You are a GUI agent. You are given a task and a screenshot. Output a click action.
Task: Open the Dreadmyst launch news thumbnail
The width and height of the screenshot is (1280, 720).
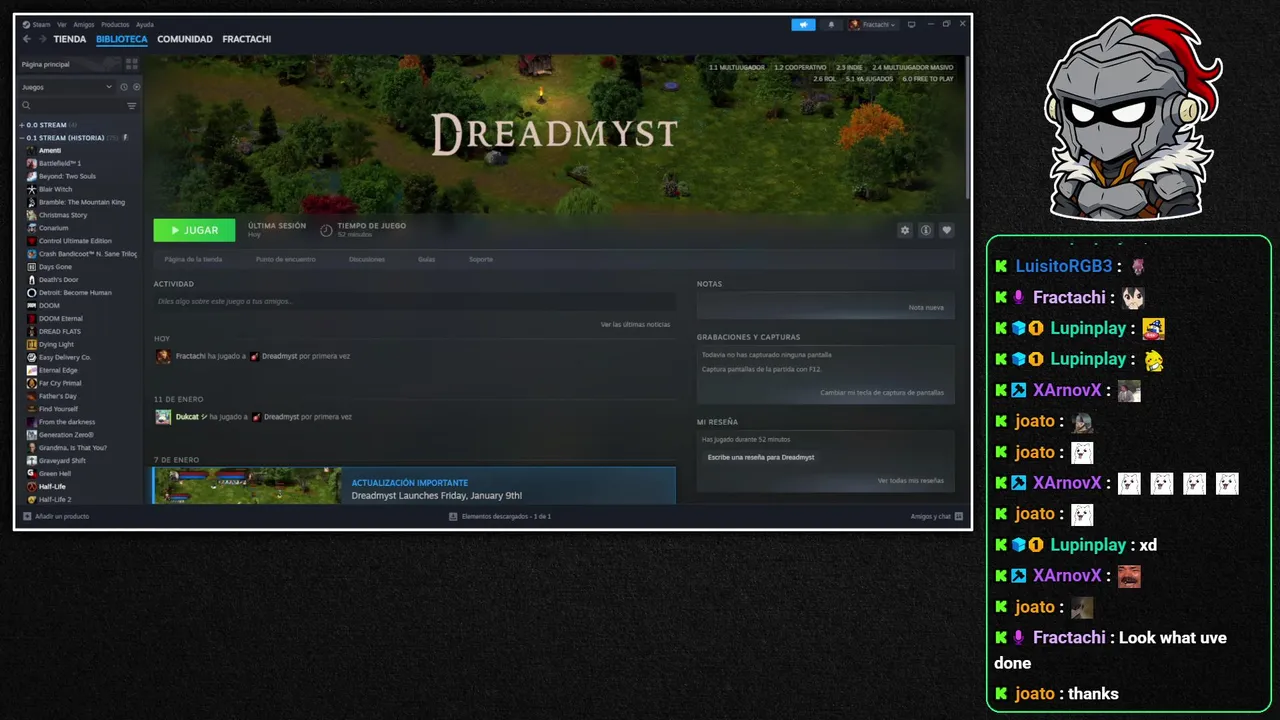(x=247, y=486)
